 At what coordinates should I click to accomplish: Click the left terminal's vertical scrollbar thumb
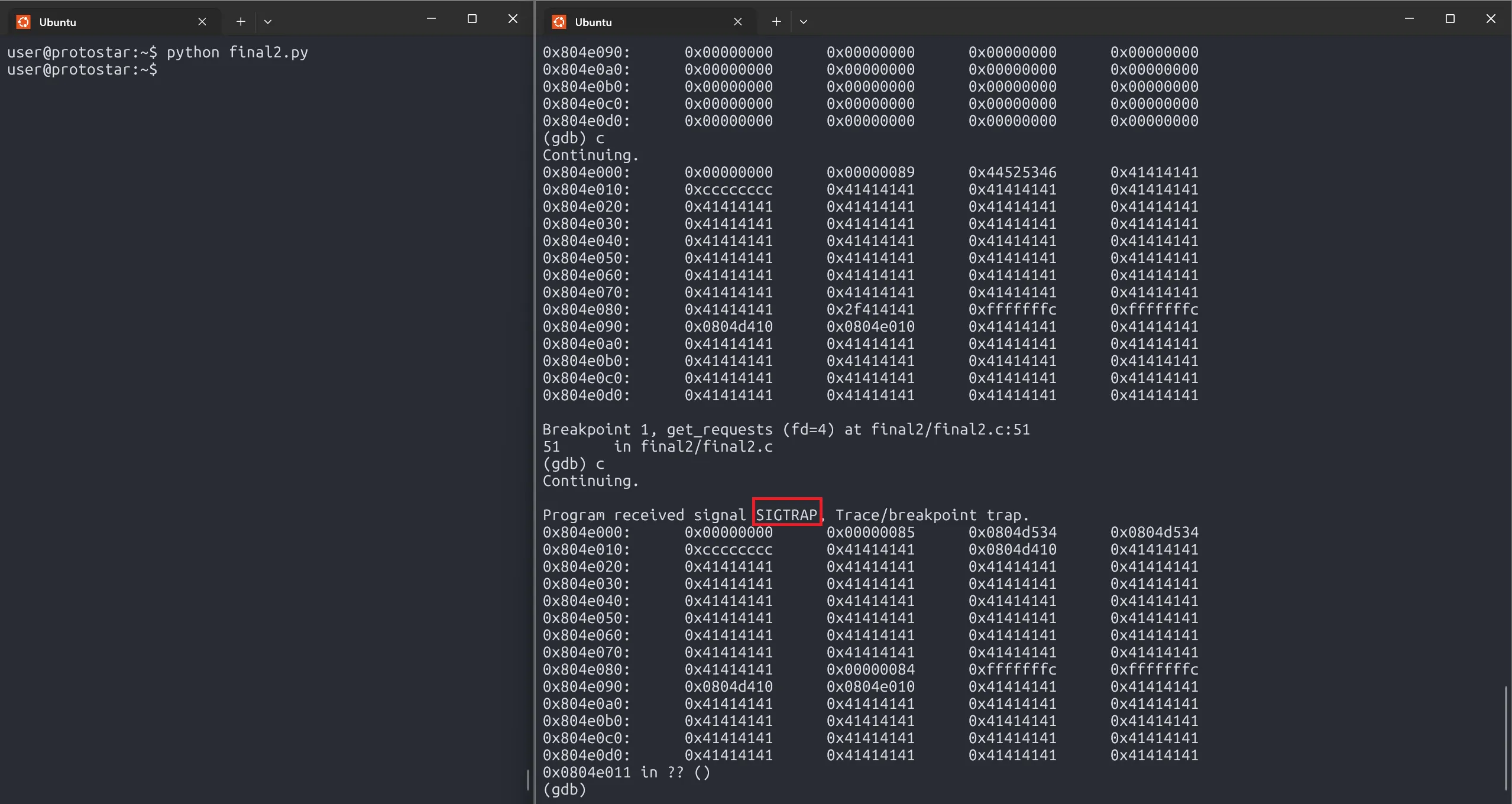(527, 779)
